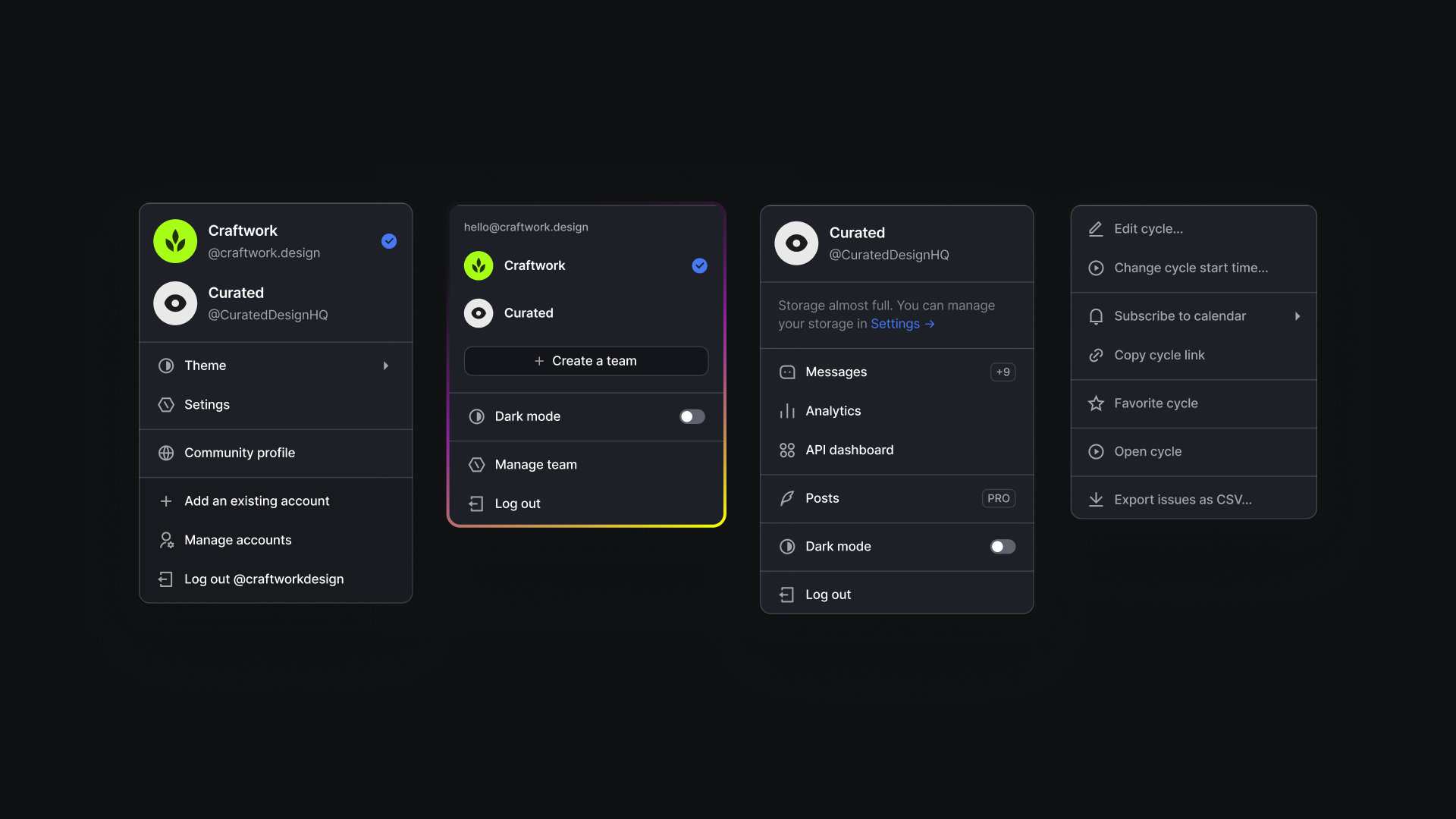
Task: Click Log out in the Curated menu
Action: coord(897,595)
